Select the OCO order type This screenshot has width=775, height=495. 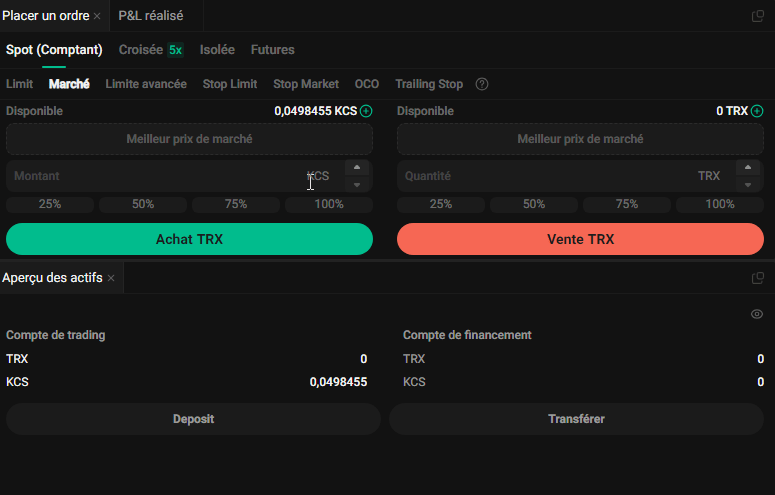click(x=367, y=84)
